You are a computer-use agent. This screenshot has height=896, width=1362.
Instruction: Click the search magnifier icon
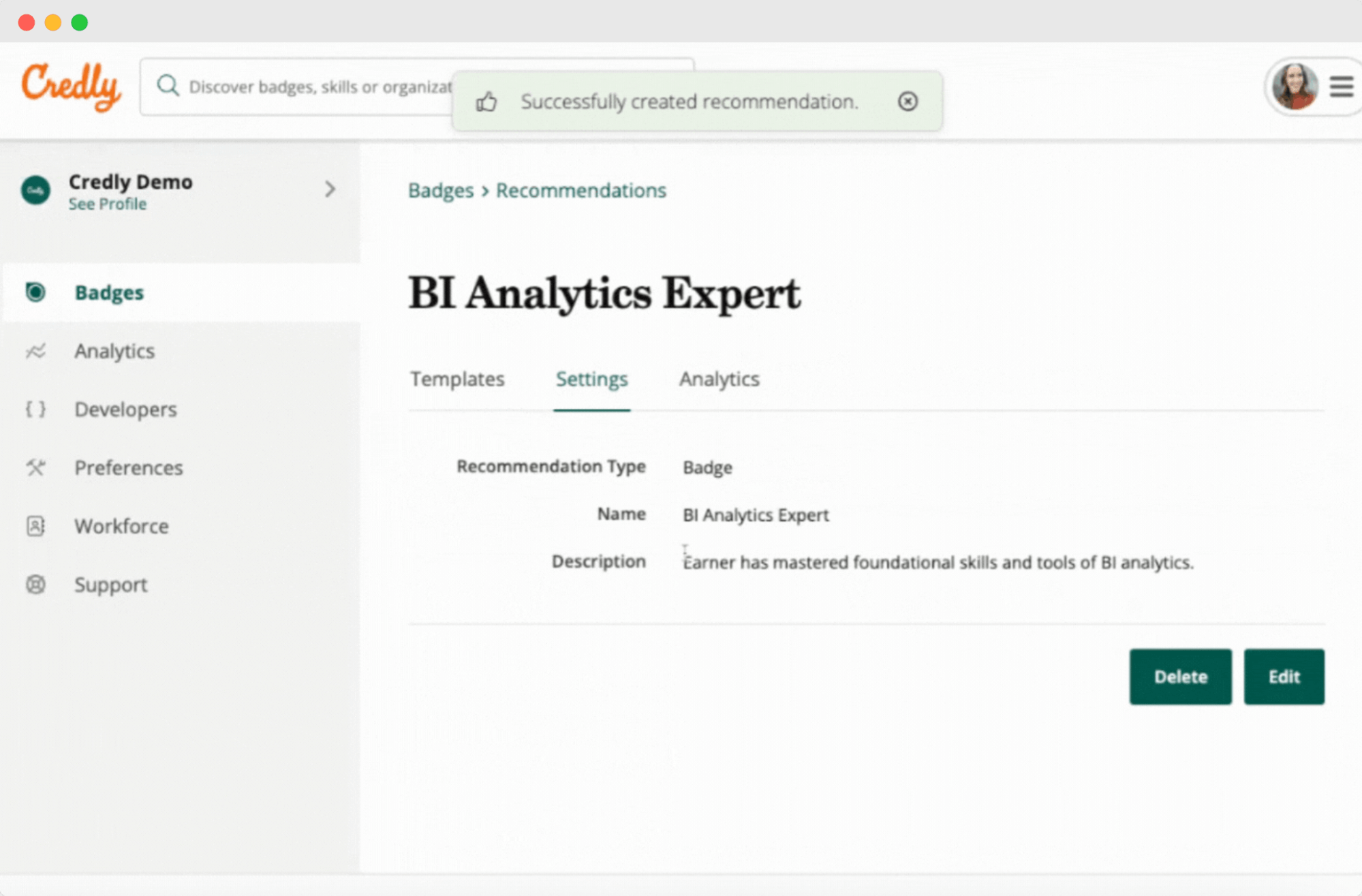168,87
